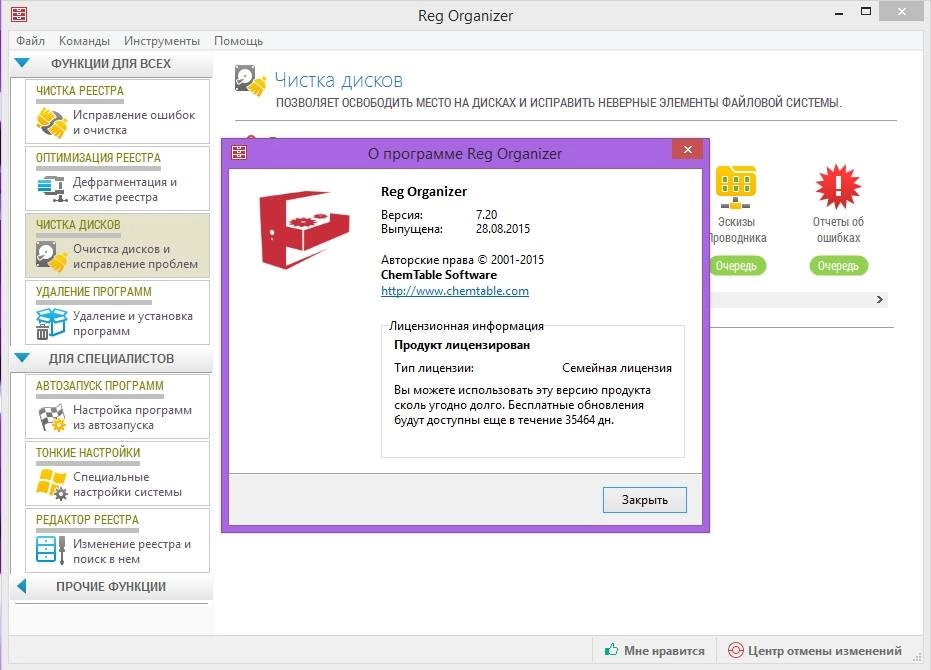The image size is (931, 670).
Task: Click the horizontal scrollbar right arrow
Action: [x=880, y=299]
